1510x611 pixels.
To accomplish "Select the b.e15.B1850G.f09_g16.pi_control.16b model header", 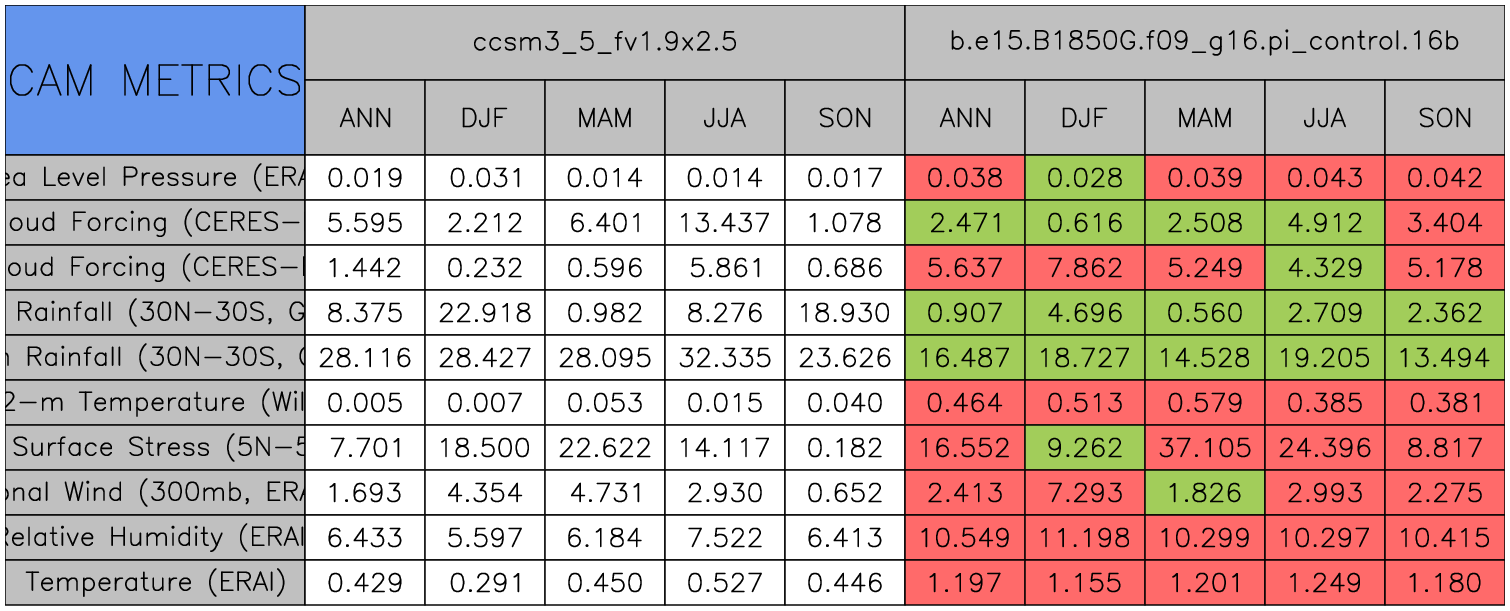I will pyautogui.click(x=1204, y=42).
